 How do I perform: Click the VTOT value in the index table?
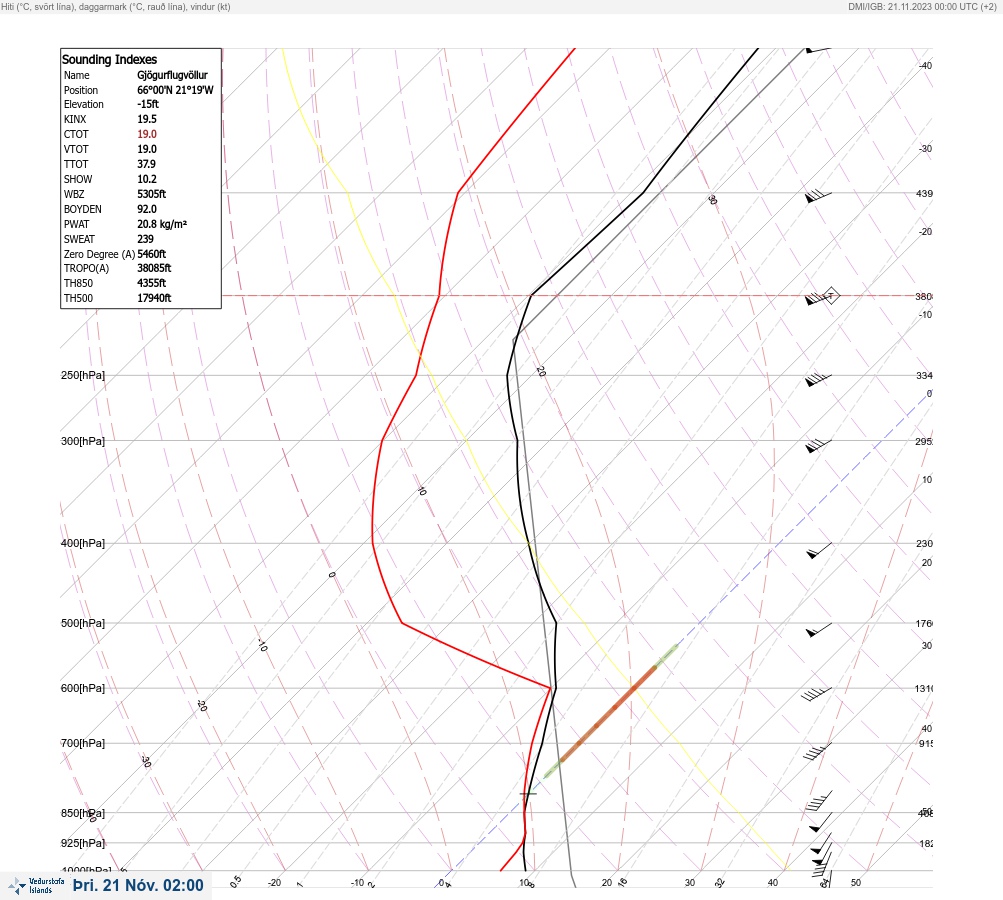pos(146,149)
